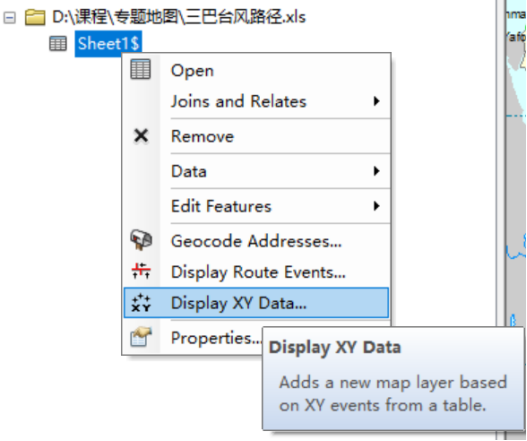527x441 pixels.
Task: Expand the Data submenu arrow
Action: 376,171
